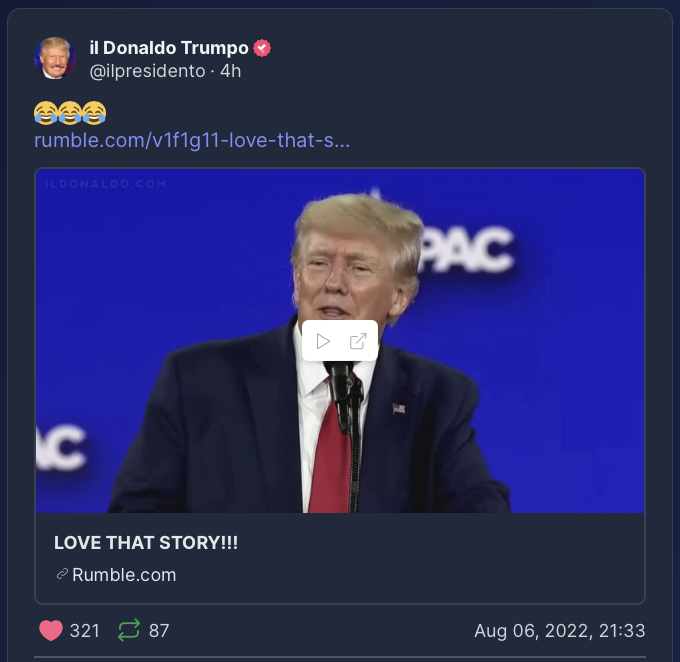Open video in external window icon
Viewport: 680px width, 662px height.
[358, 341]
